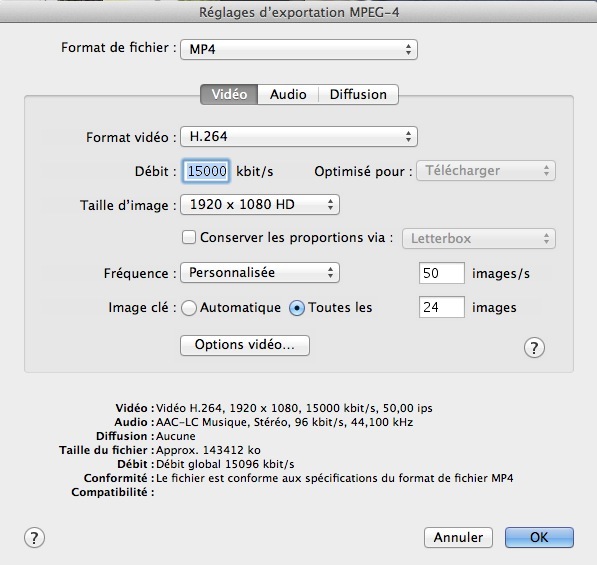This screenshot has height=565, width=597.
Task: Select the Toutes les radio button
Action: [297, 308]
